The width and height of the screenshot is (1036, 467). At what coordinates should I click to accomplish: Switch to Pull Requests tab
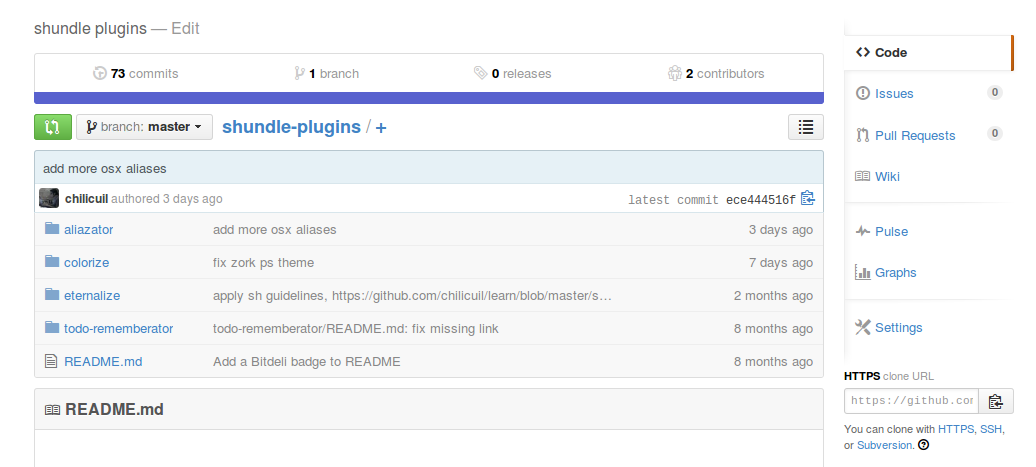point(914,135)
